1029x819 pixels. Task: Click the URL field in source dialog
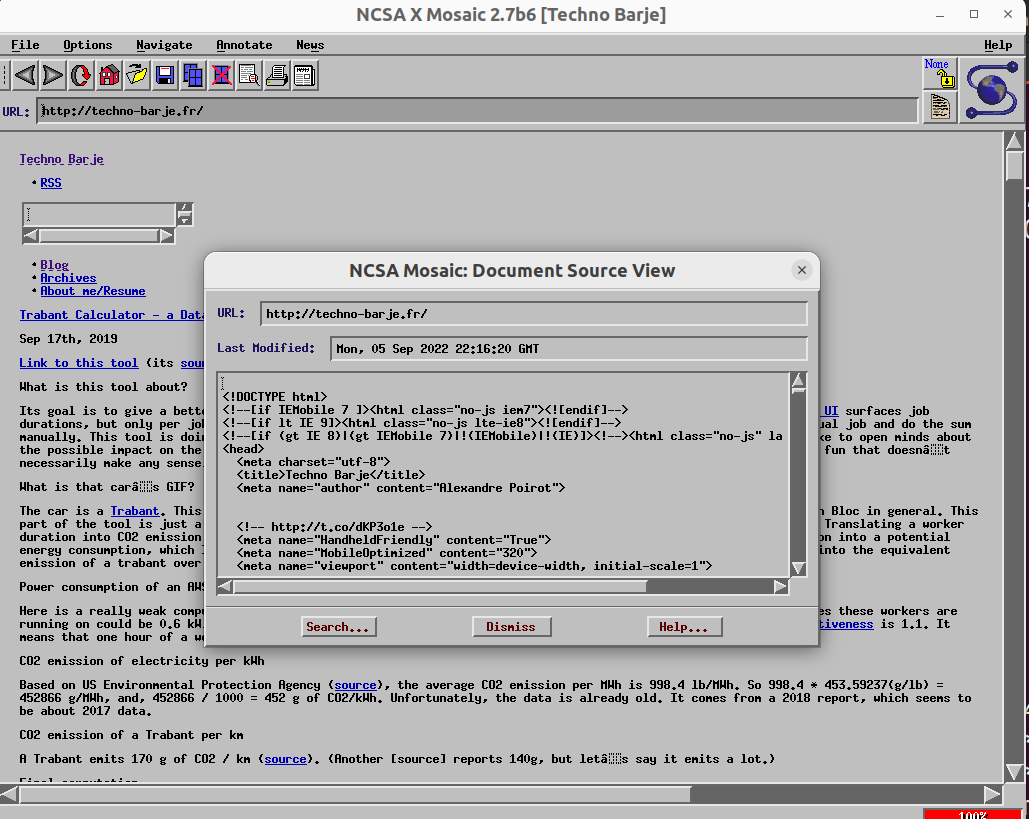coord(534,314)
